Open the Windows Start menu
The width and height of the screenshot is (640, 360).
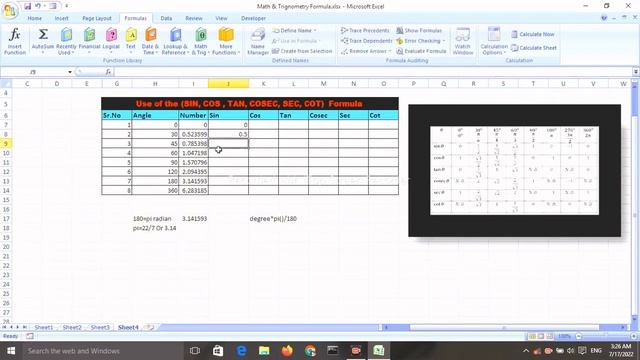coord(11,351)
